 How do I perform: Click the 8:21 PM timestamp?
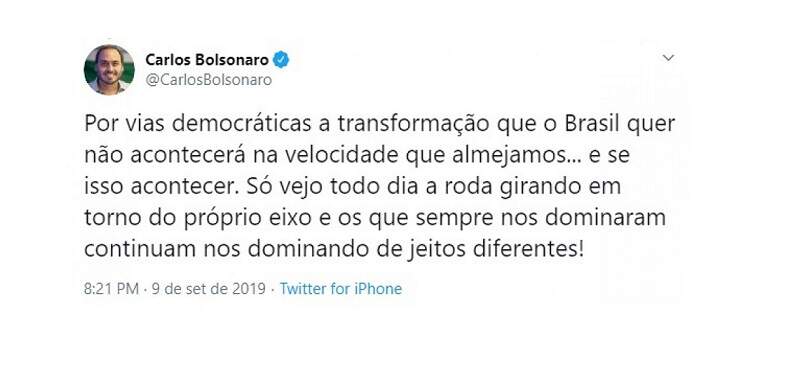click(x=111, y=289)
